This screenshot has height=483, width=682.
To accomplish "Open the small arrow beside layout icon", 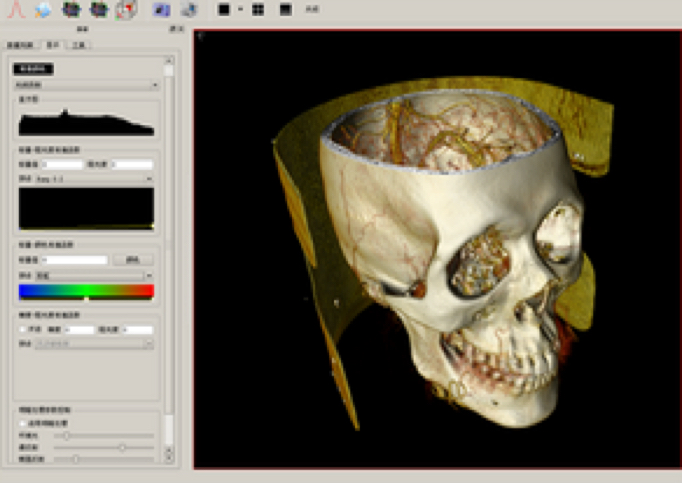I will [x=241, y=9].
